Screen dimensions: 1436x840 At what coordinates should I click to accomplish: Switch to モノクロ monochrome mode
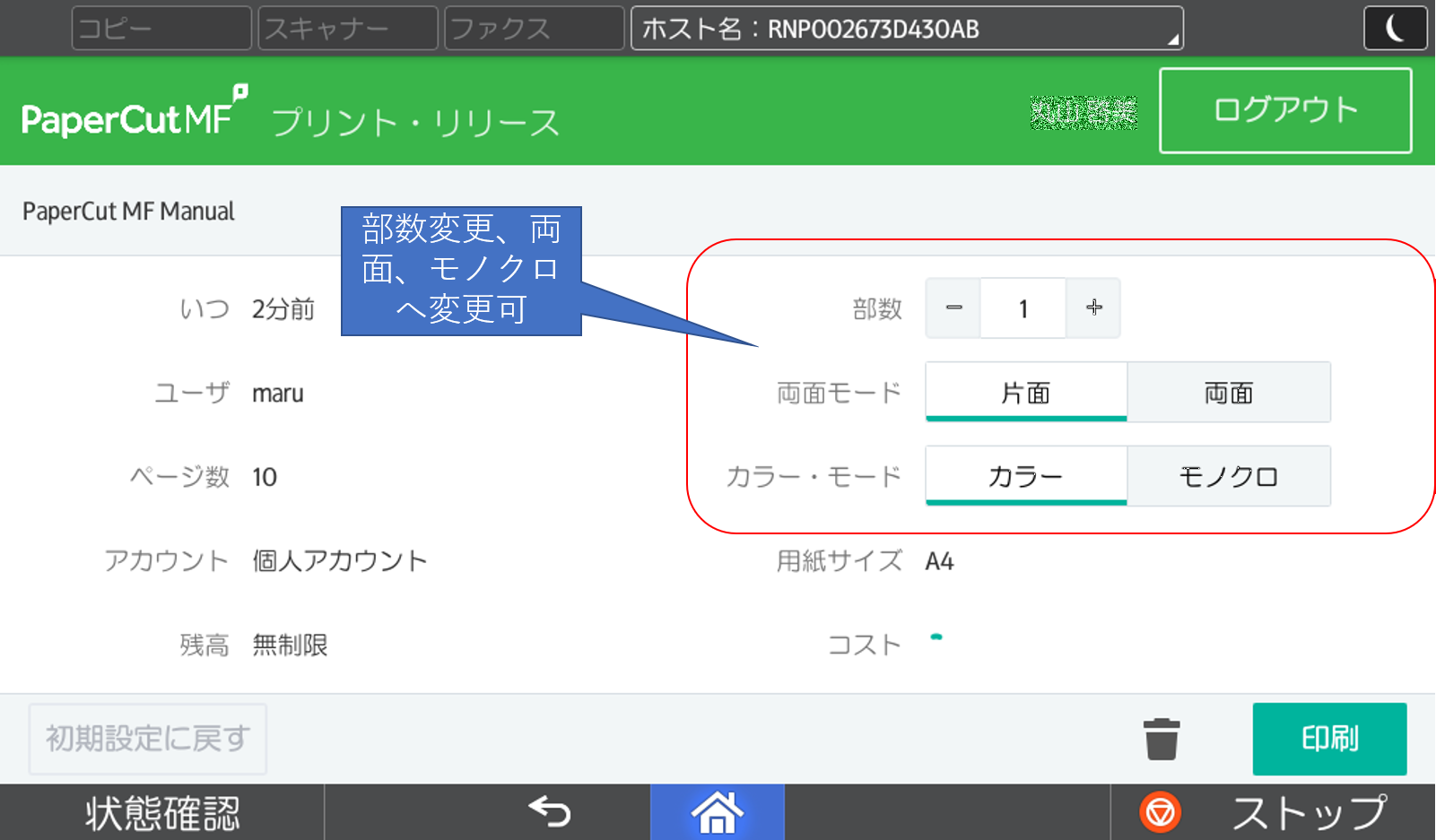[1229, 476]
